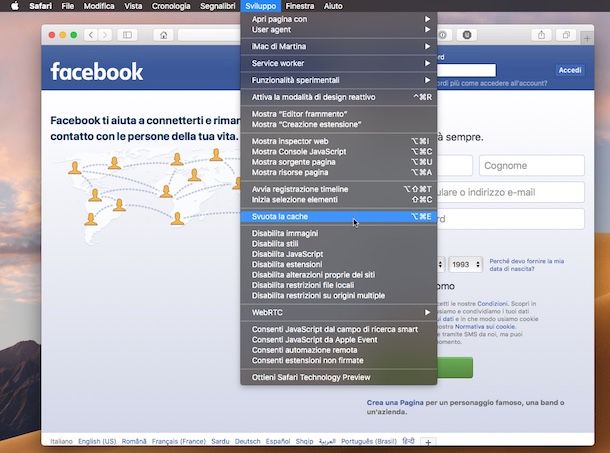Viewport: 610px width, 453px height.
Task: Click the shield extension icon in toolbar
Action: pyautogui.click(x=467, y=35)
